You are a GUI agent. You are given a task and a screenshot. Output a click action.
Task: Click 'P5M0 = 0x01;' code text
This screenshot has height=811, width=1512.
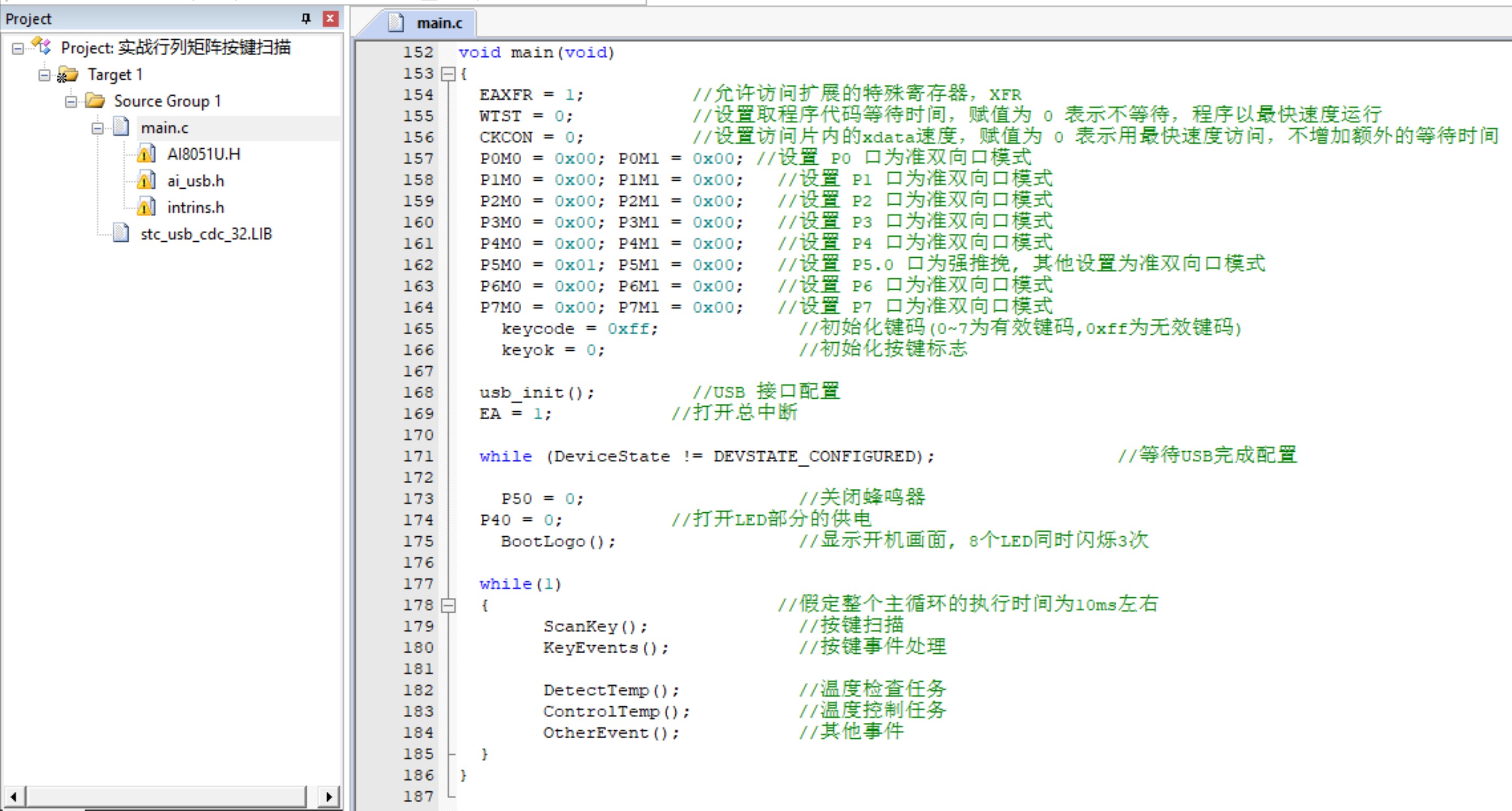click(x=542, y=265)
